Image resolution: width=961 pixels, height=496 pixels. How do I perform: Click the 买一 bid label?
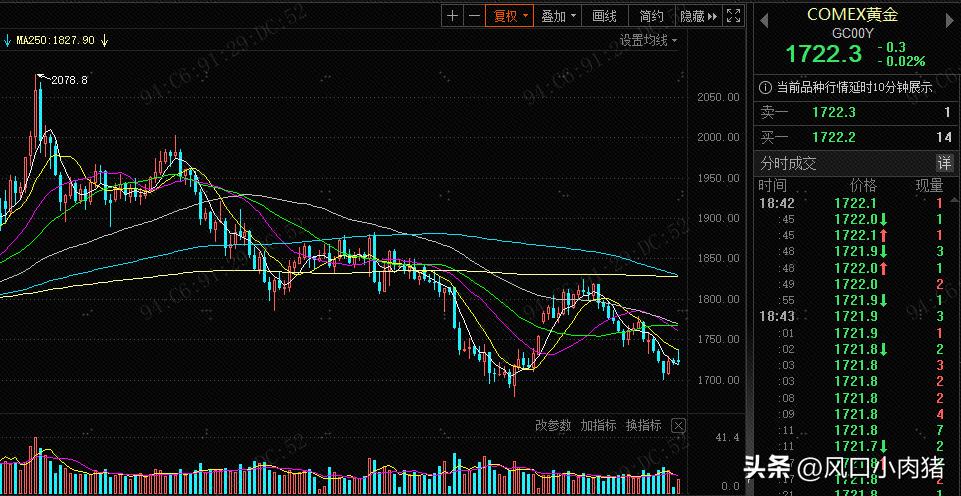(774, 138)
